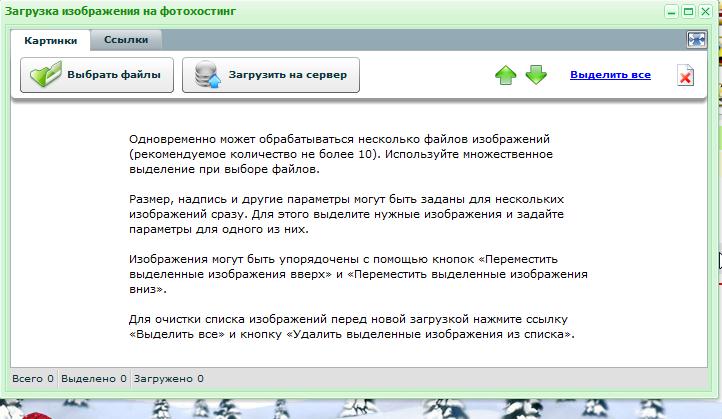
Task: Maximize the photo hosting upload window
Action: (688, 12)
